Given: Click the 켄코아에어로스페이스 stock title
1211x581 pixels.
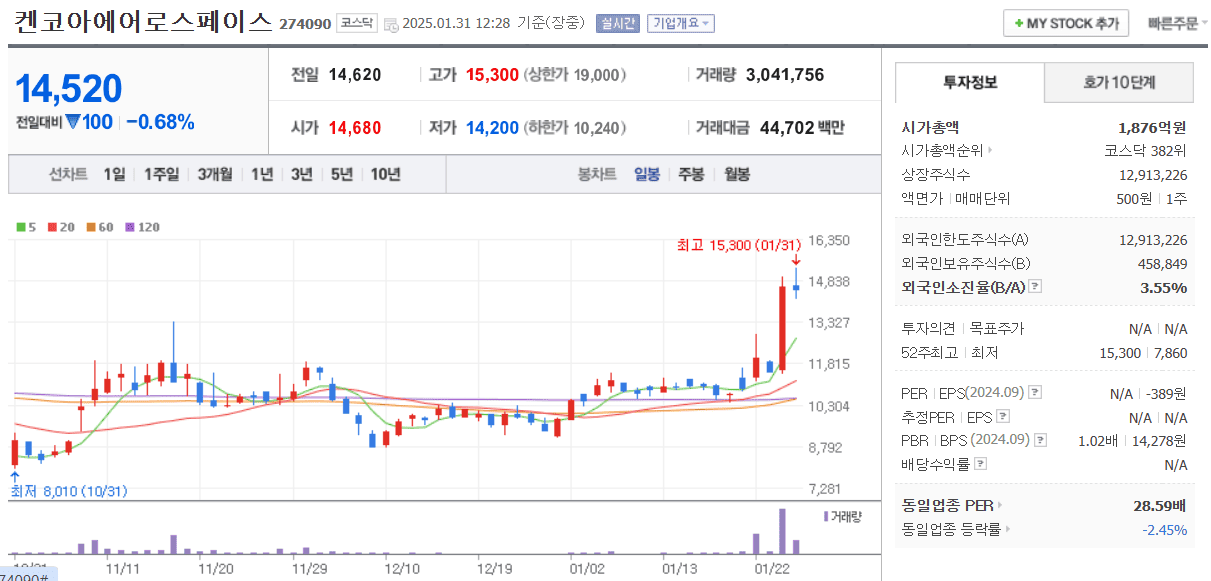Looking at the screenshot, I should (x=143, y=22).
